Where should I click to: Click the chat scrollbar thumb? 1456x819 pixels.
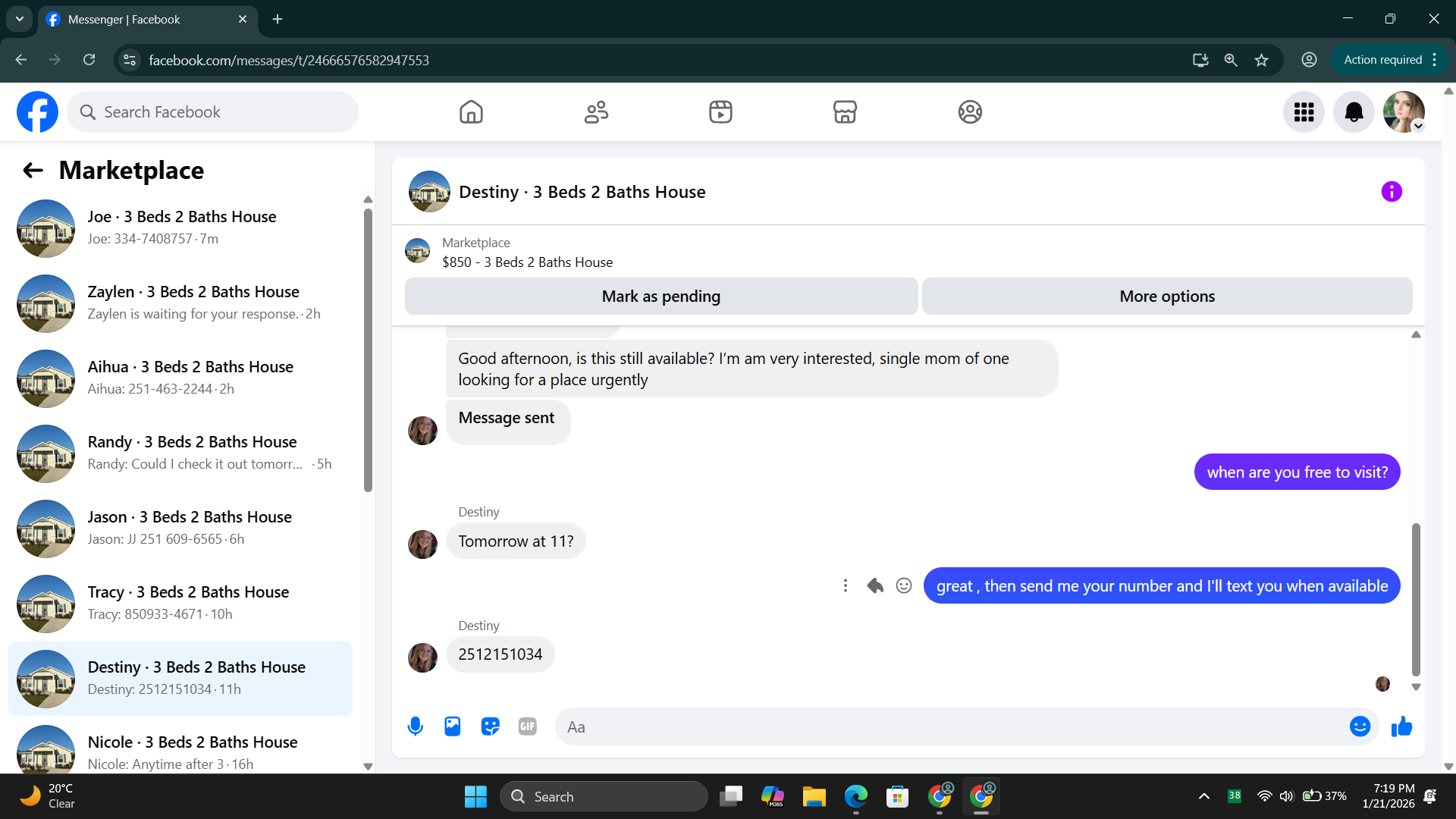click(x=1415, y=599)
